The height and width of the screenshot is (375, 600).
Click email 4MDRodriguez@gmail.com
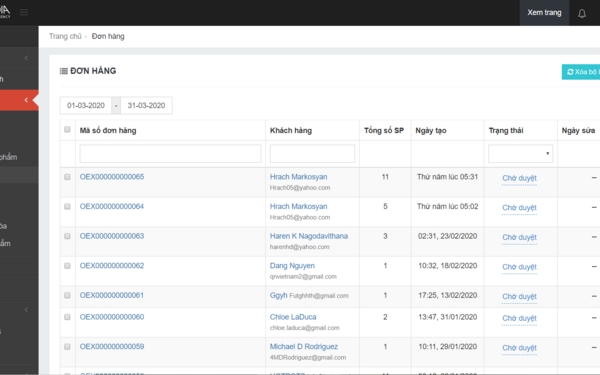[308, 358]
